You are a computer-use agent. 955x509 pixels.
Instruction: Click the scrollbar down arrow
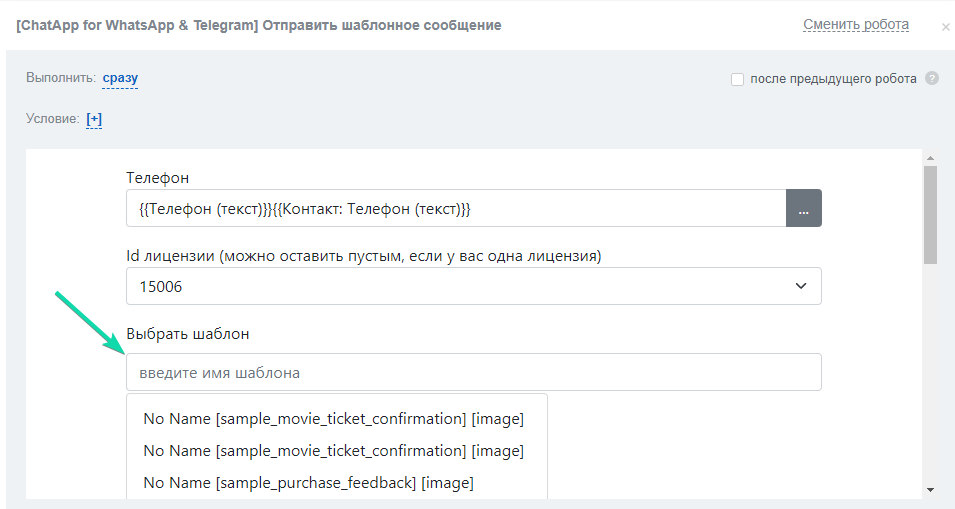[x=930, y=489]
